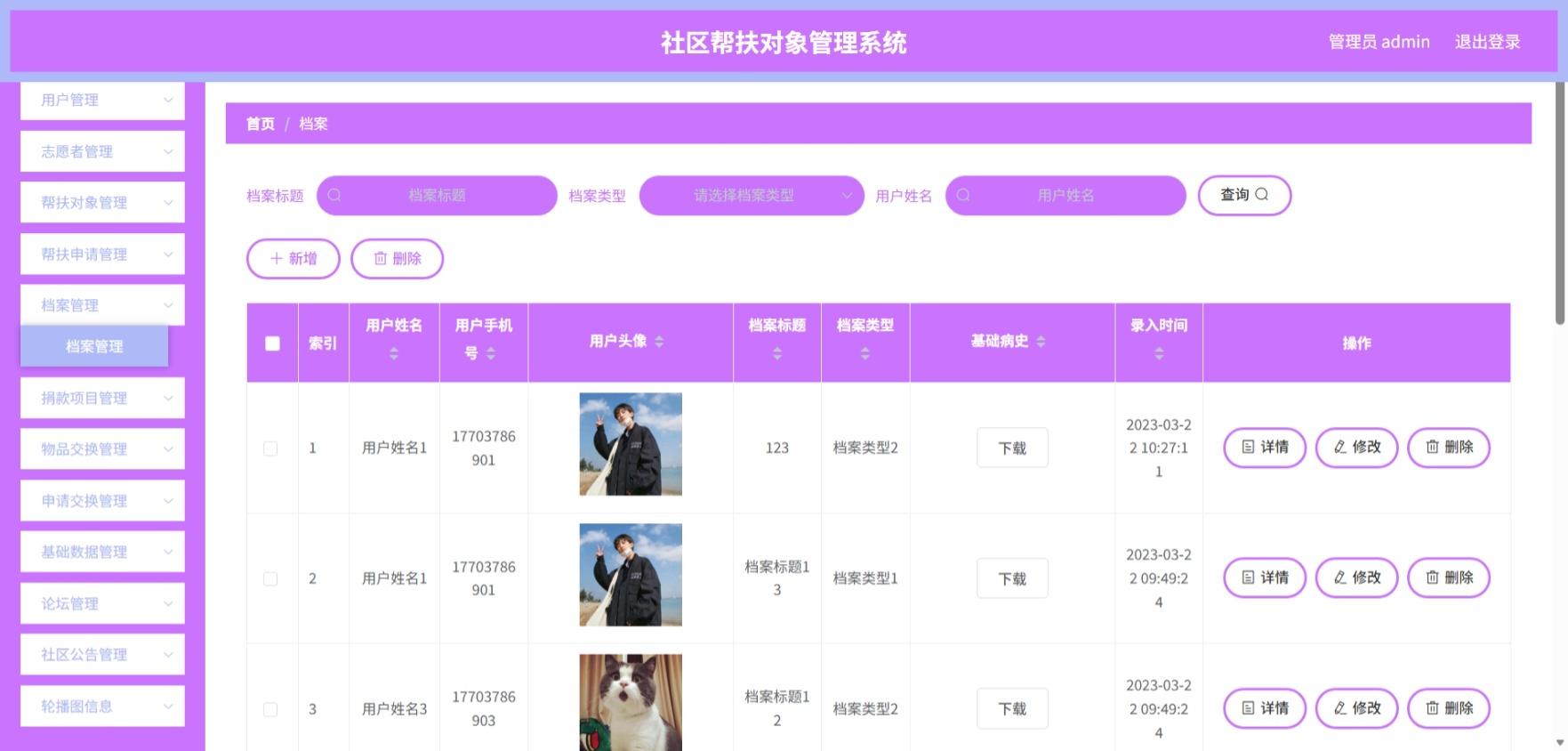Click cell 用户姓名3

tap(394, 709)
